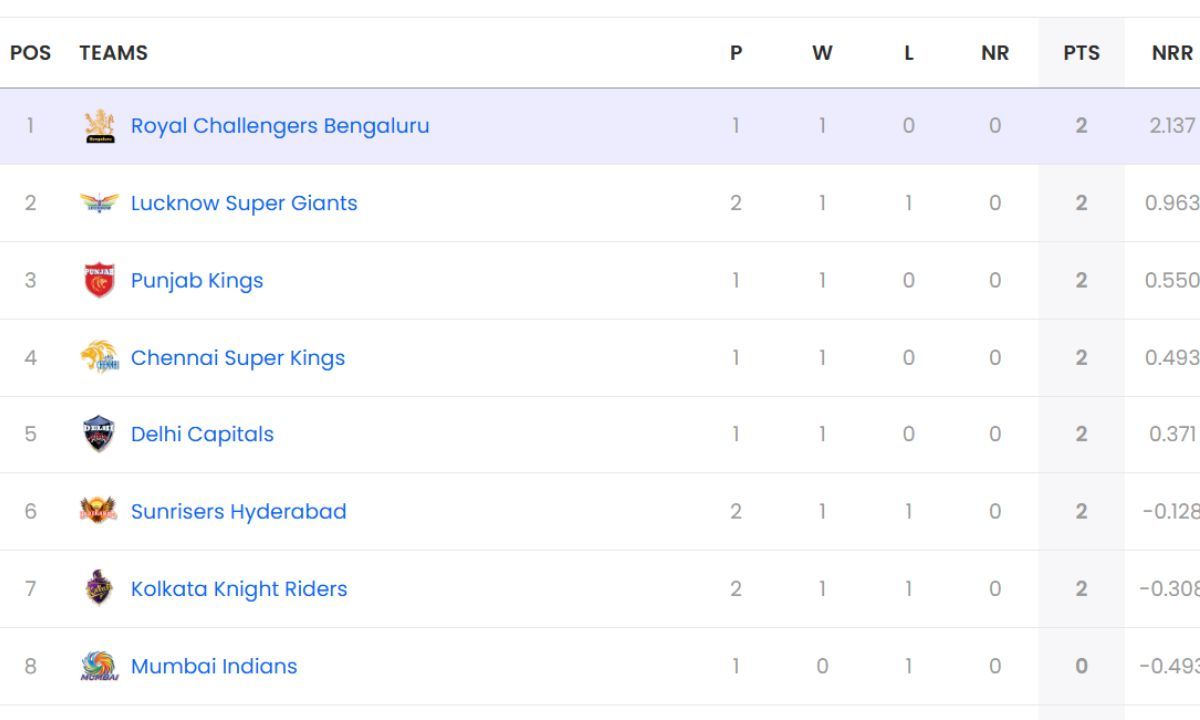Click the Sunrisers Hyderabad logo icon
The height and width of the screenshot is (720, 1200).
(x=99, y=511)
